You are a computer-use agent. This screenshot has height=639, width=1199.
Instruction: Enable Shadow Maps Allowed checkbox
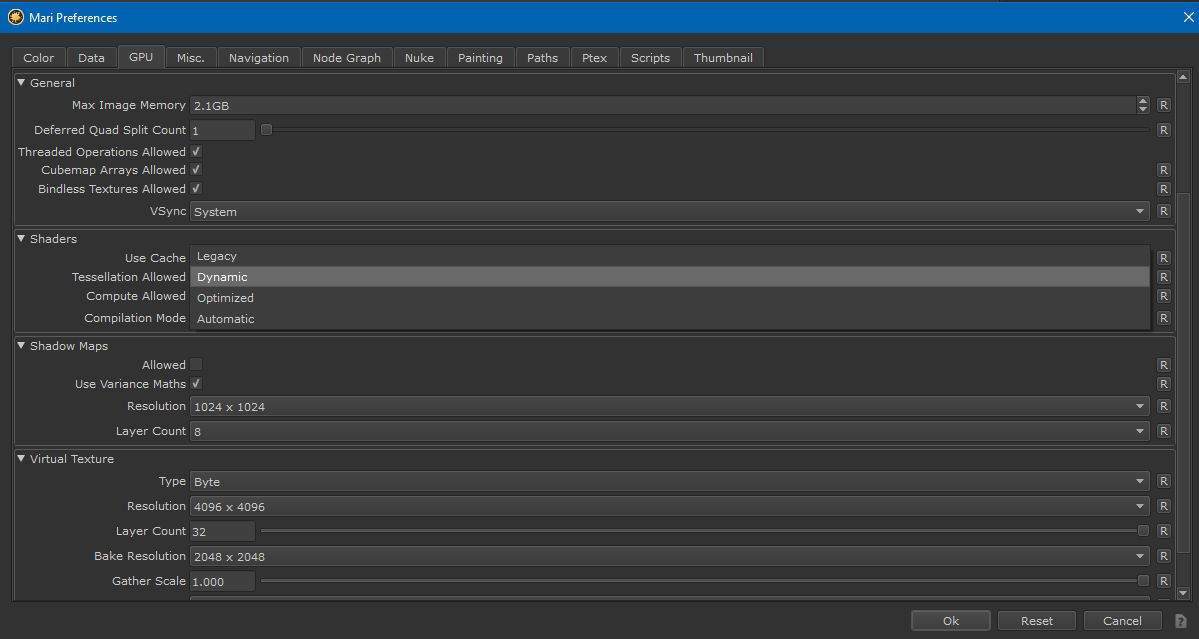196,365
